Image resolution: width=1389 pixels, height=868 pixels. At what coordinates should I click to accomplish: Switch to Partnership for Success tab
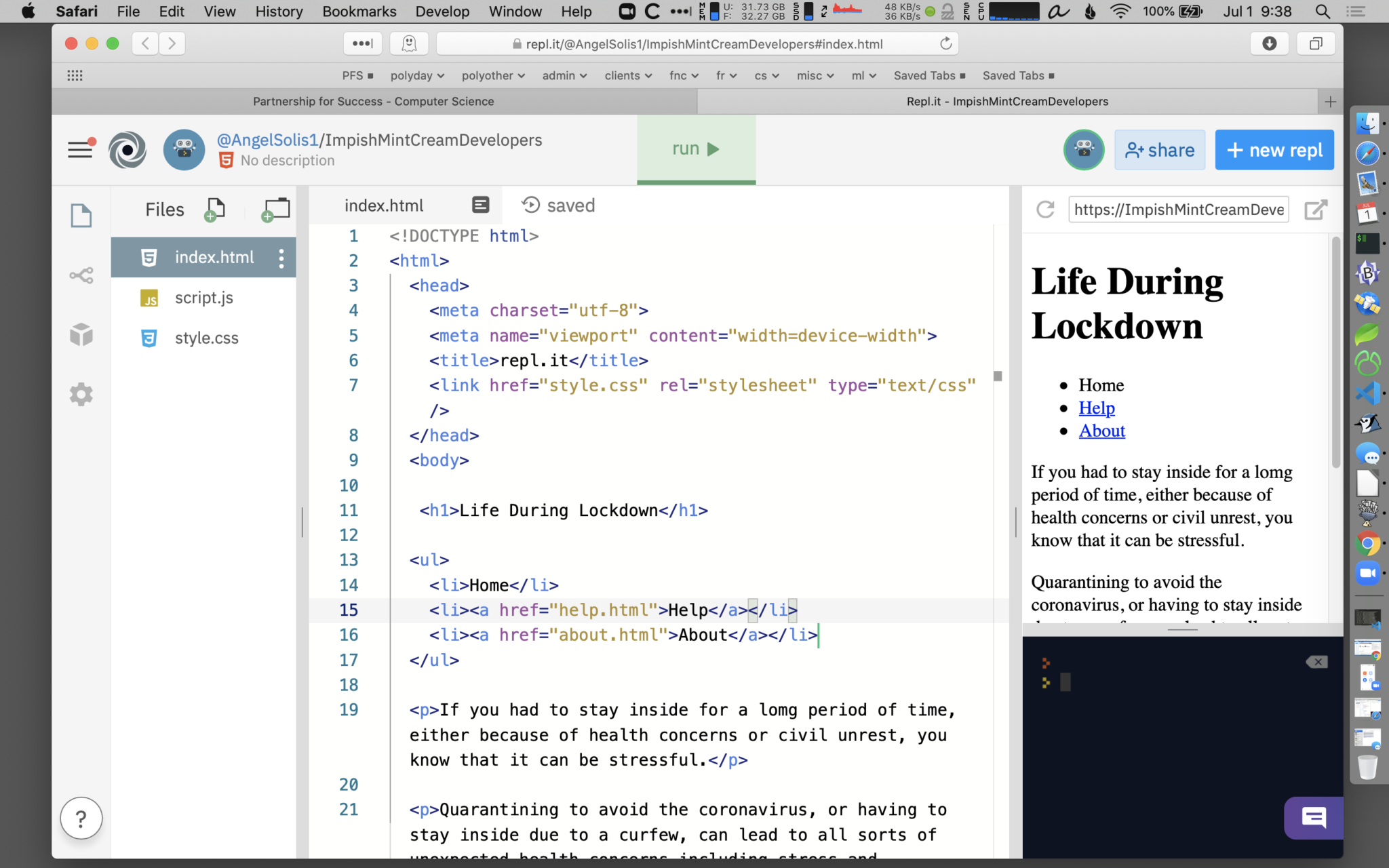(x=374, y=101)
